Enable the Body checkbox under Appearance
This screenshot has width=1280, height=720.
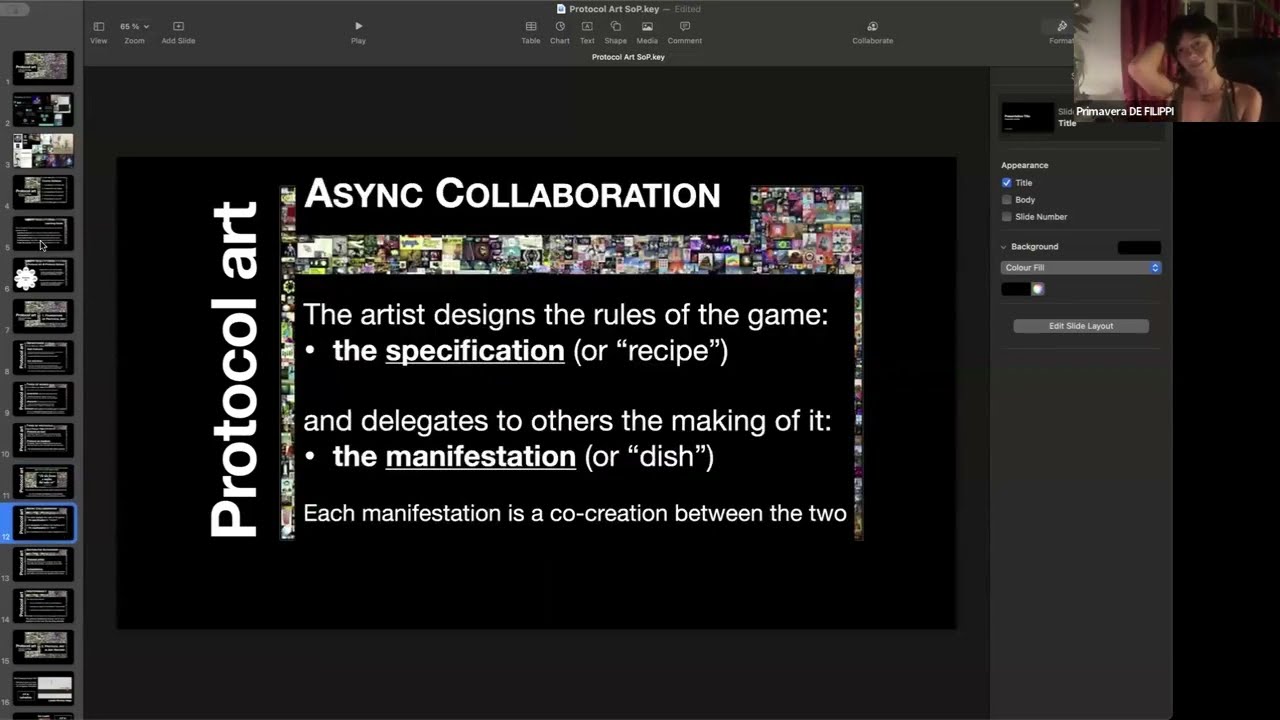[1007, 200]
